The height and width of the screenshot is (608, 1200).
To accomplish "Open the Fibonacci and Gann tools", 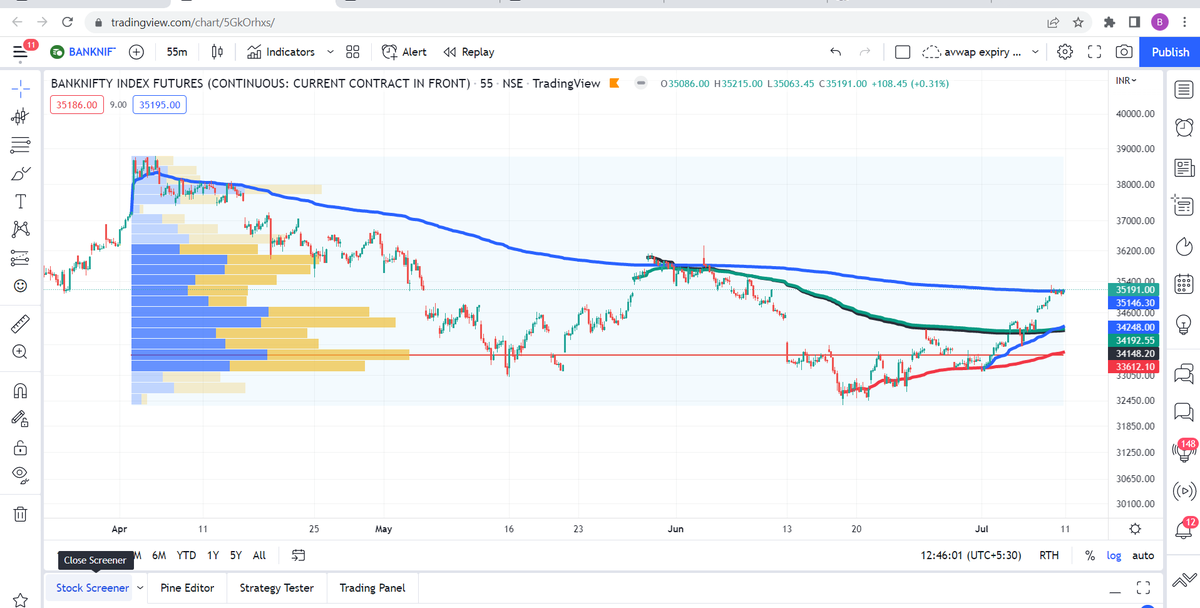I will click(20, 145).
